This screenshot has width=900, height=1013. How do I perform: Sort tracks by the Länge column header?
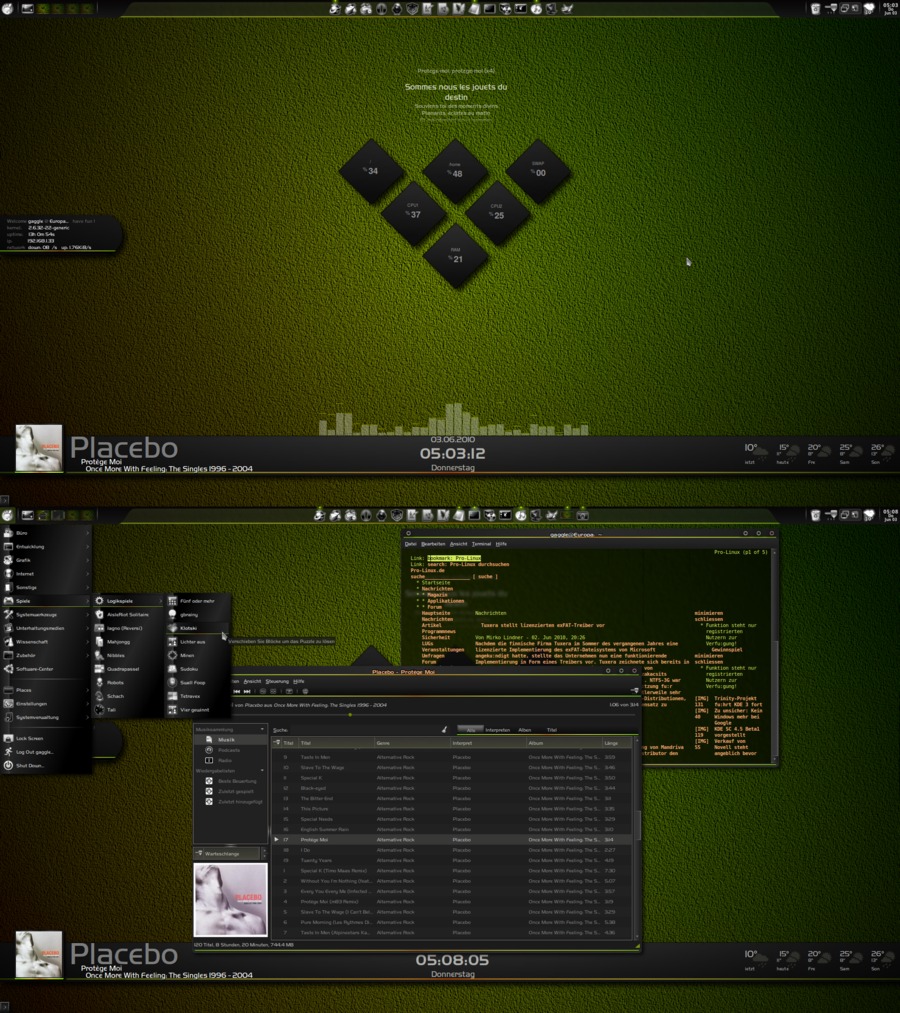pyautogui.click(x=618, y=743)
